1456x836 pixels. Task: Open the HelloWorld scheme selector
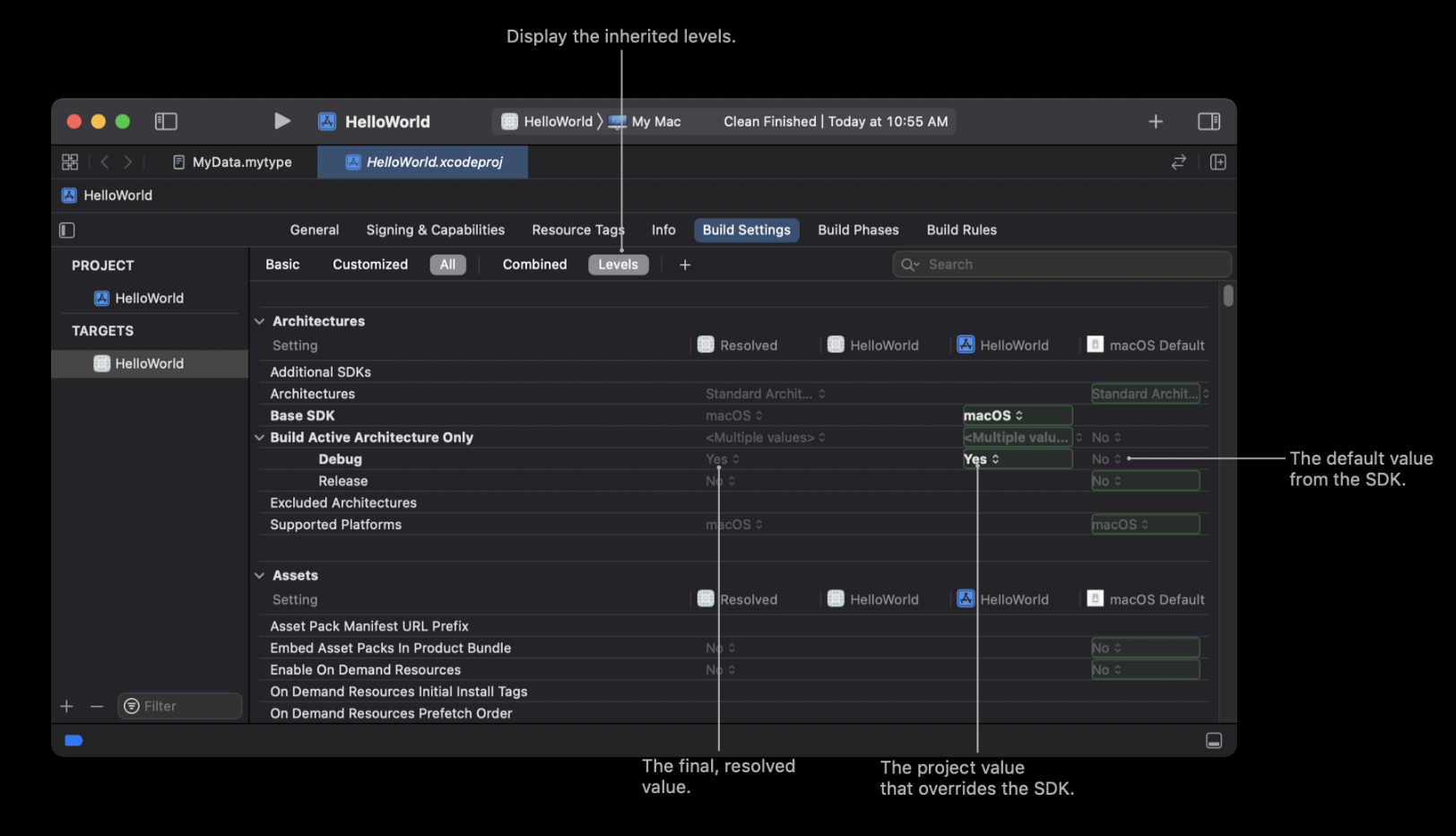click(x=548, y=121)
